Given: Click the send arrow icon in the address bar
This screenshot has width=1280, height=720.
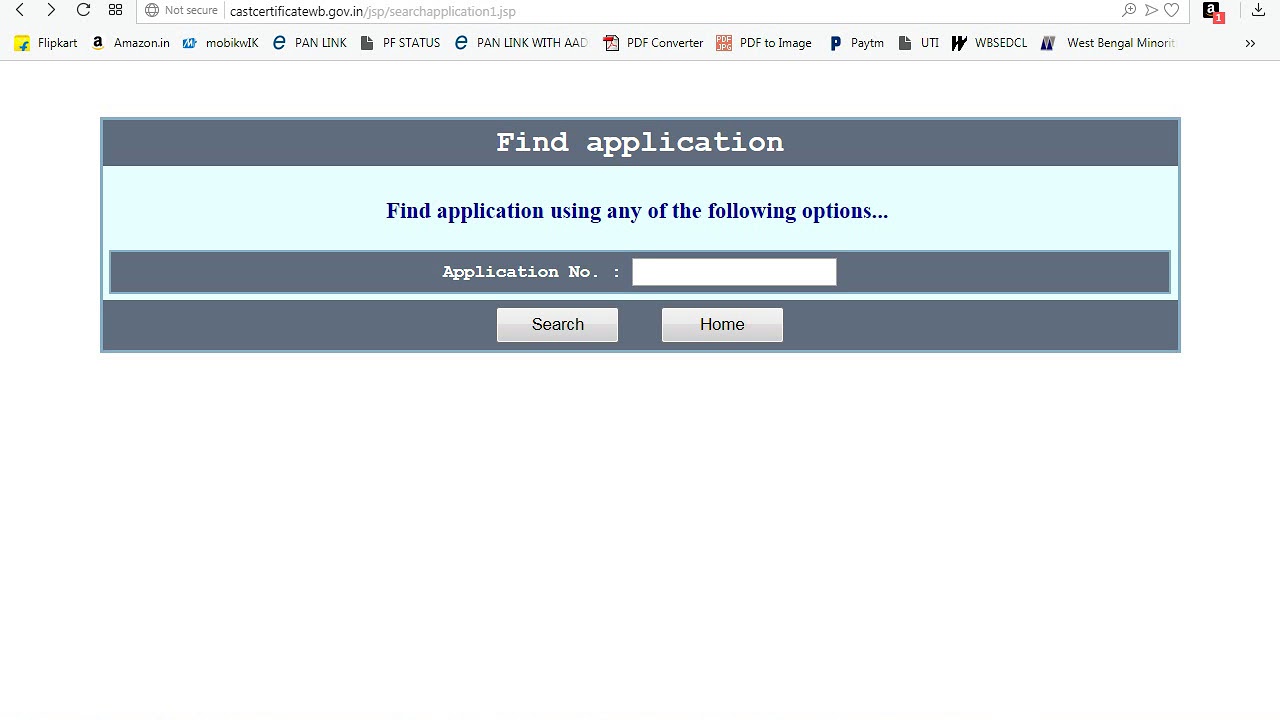Looking at the screenshot, I should [1151, 10].
